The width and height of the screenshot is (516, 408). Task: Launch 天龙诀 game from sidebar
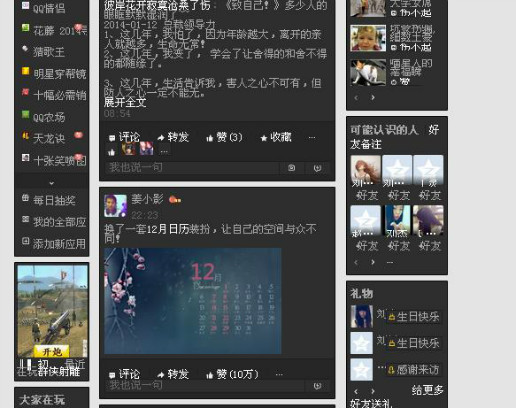(x=49, y=138)
